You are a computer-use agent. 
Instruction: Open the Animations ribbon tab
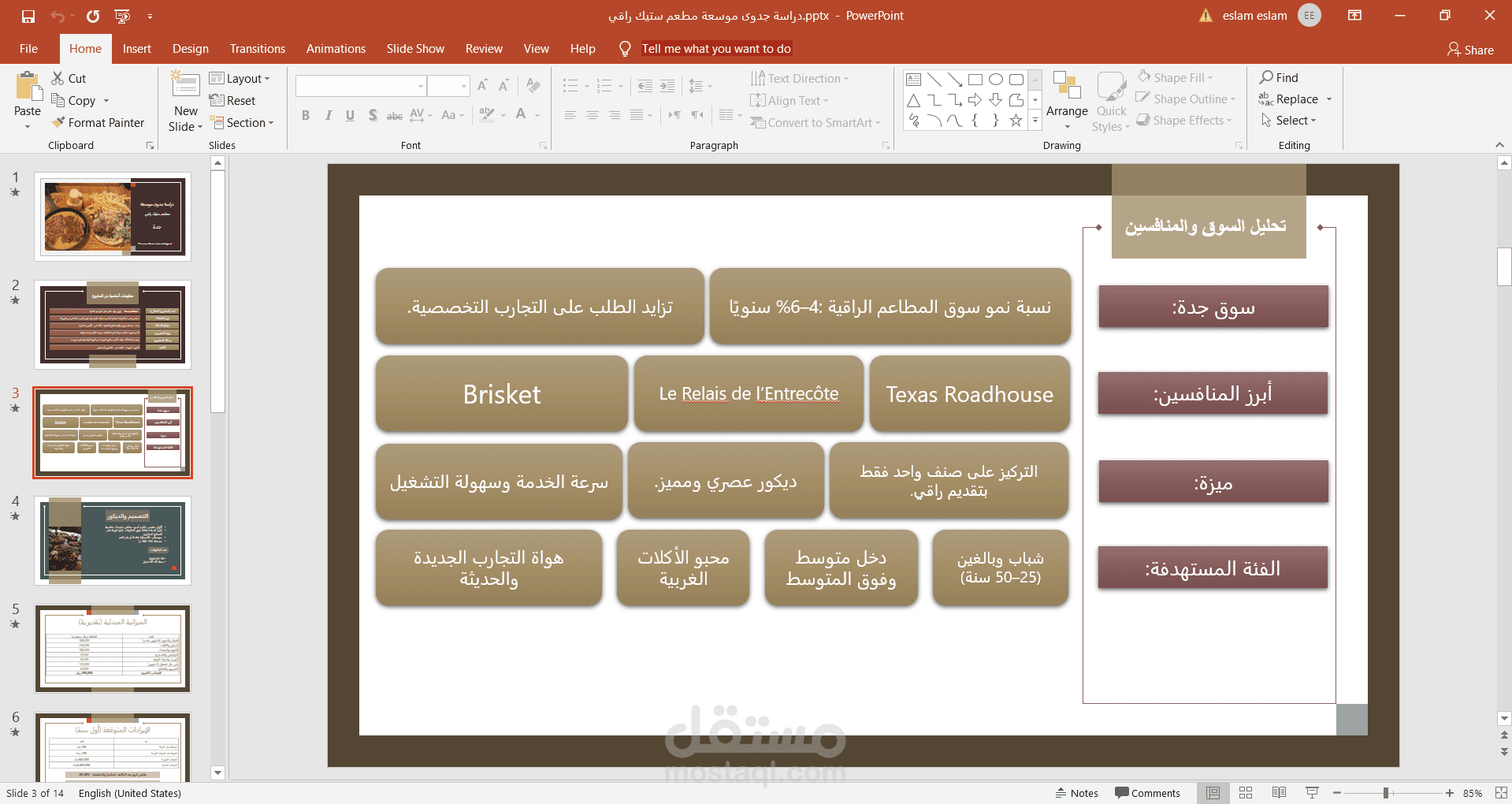coord(336,49)
